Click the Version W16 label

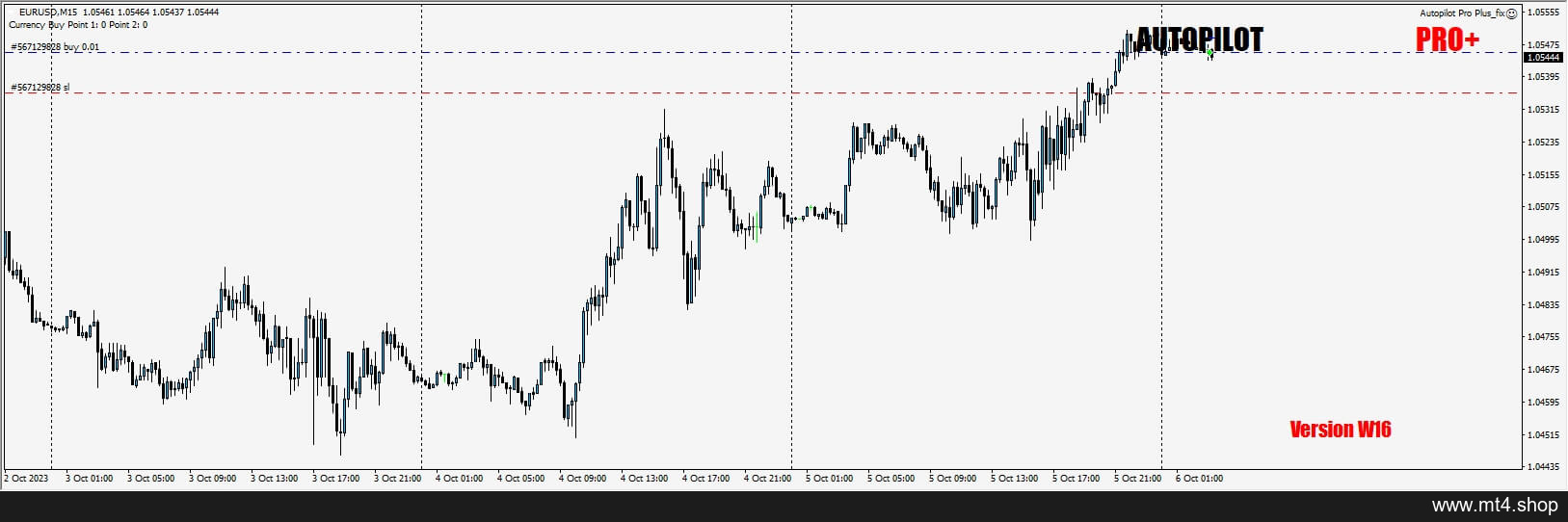(1341, 430)
